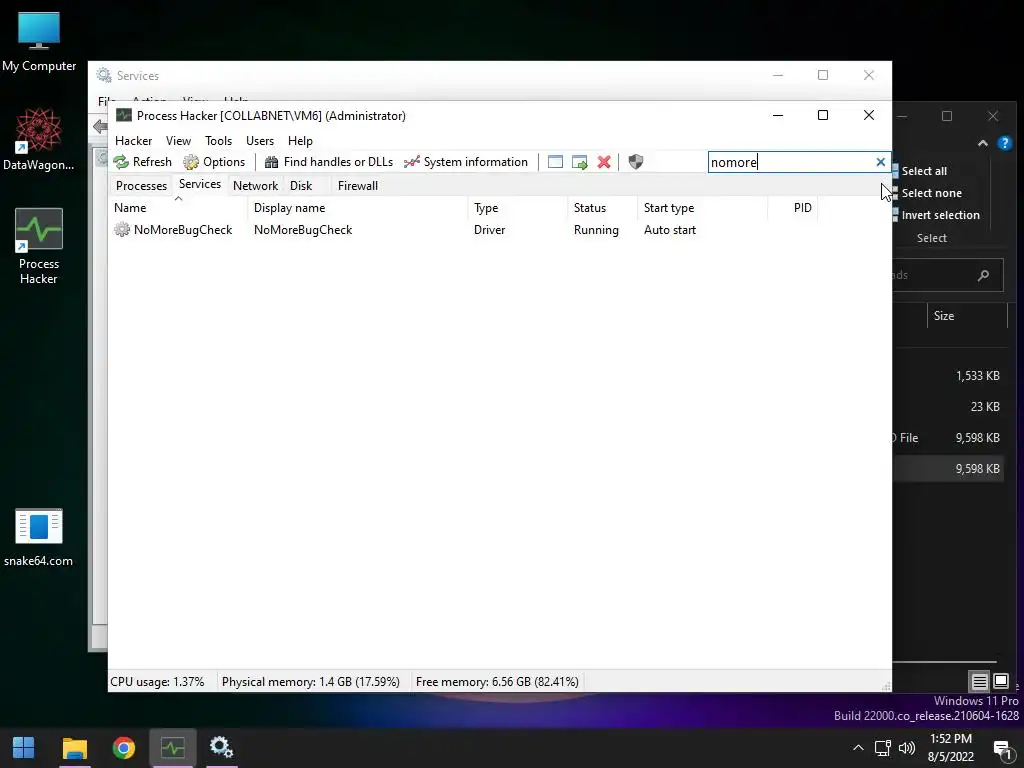
Task: Open Find handles or DLLs
Action: pyautogui.click(x=328, y=162)
